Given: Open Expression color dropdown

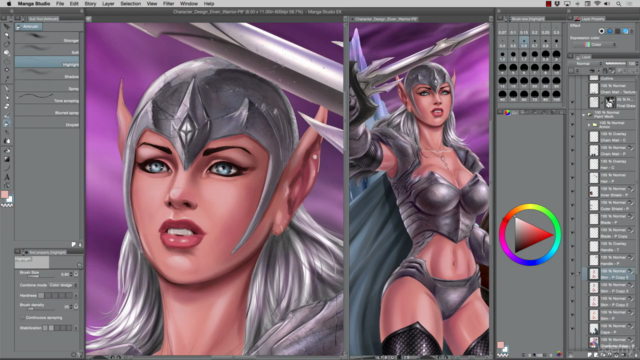Looking at the screenshot, I should coord(595,44).
